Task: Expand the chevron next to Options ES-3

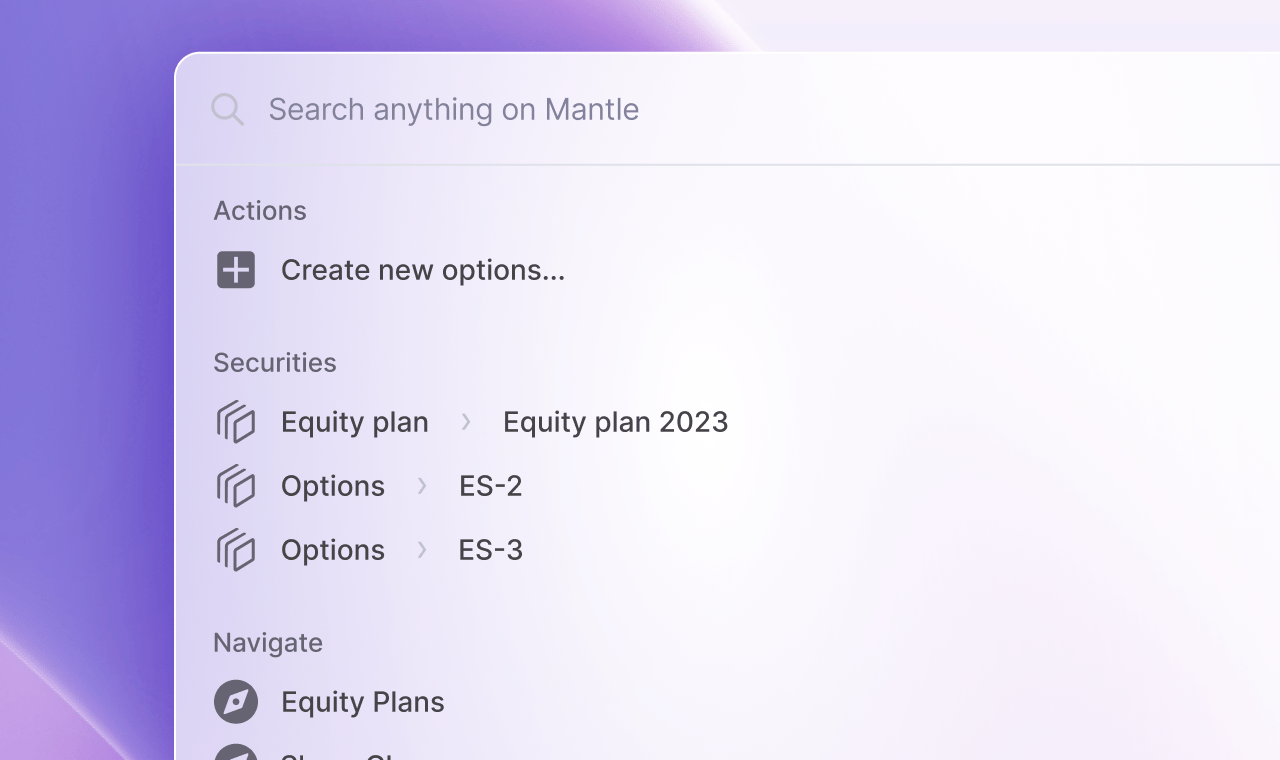Action: pyautogui.click(x=421, y=550)
